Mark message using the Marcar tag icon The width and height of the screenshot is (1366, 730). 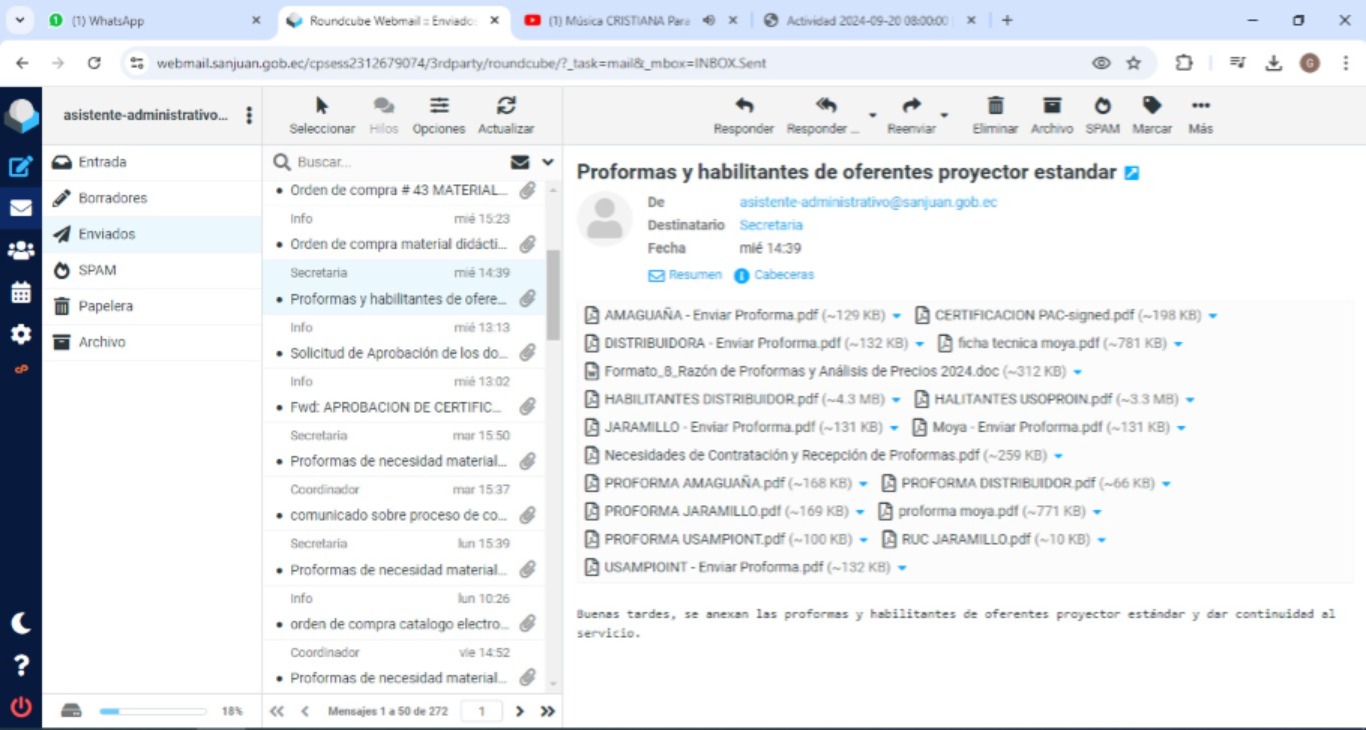coord(1152,106)
